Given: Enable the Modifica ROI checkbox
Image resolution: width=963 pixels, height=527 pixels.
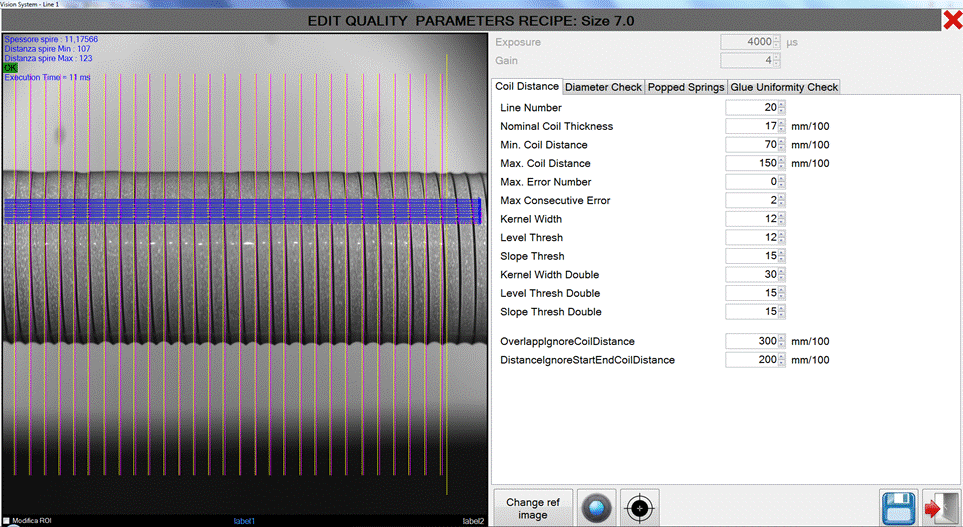Looking at the screenshot, I should (8, 521).
